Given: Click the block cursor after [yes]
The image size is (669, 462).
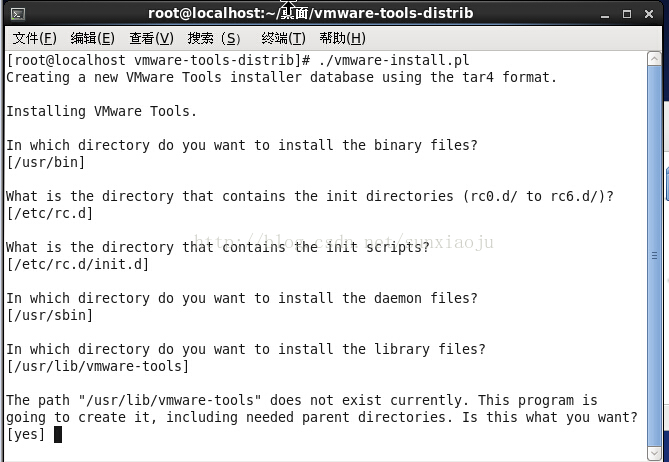Looking at the screenshot, I should point(58,435).
